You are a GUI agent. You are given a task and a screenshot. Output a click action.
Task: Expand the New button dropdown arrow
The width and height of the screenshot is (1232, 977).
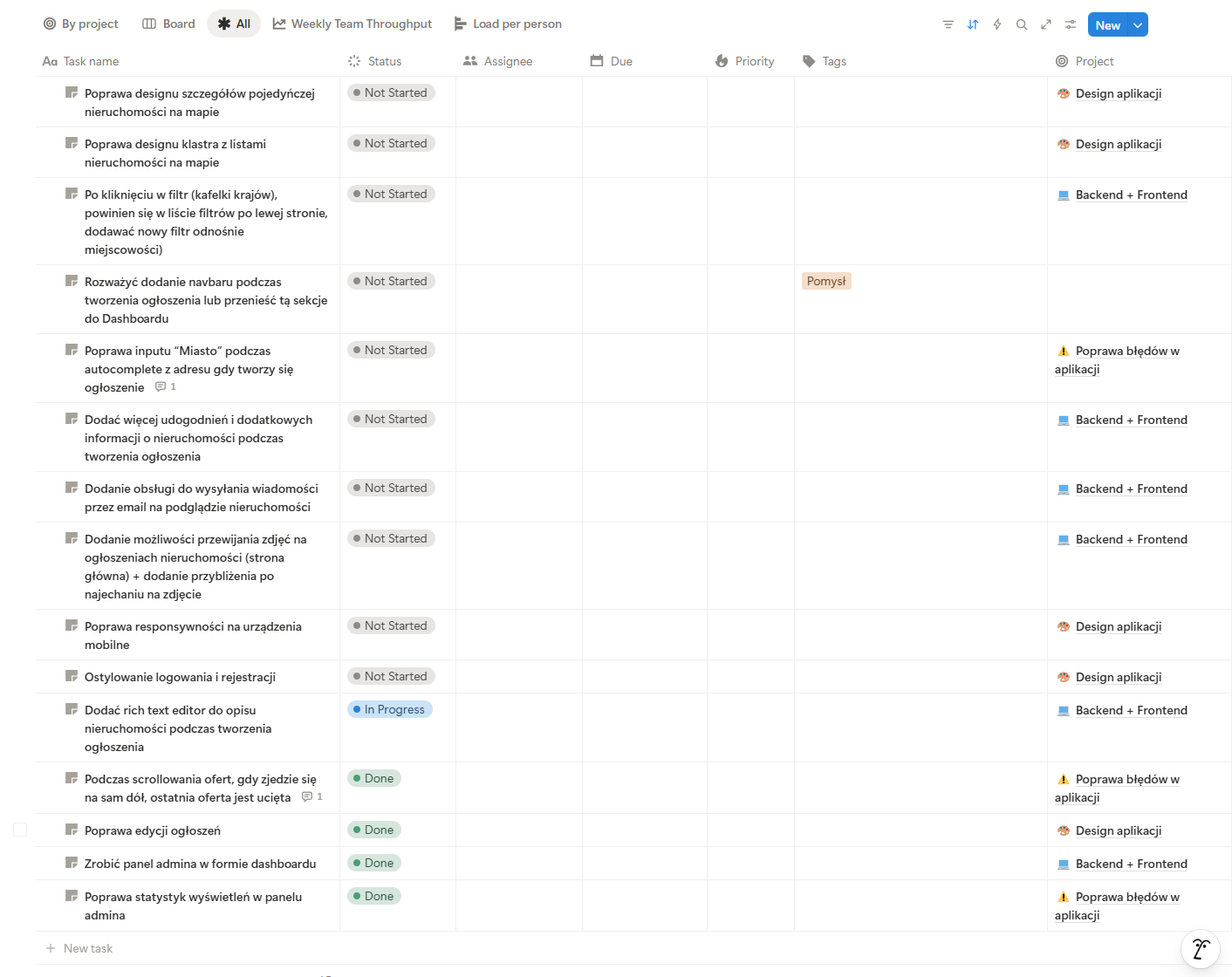[x=1138, y=25]
